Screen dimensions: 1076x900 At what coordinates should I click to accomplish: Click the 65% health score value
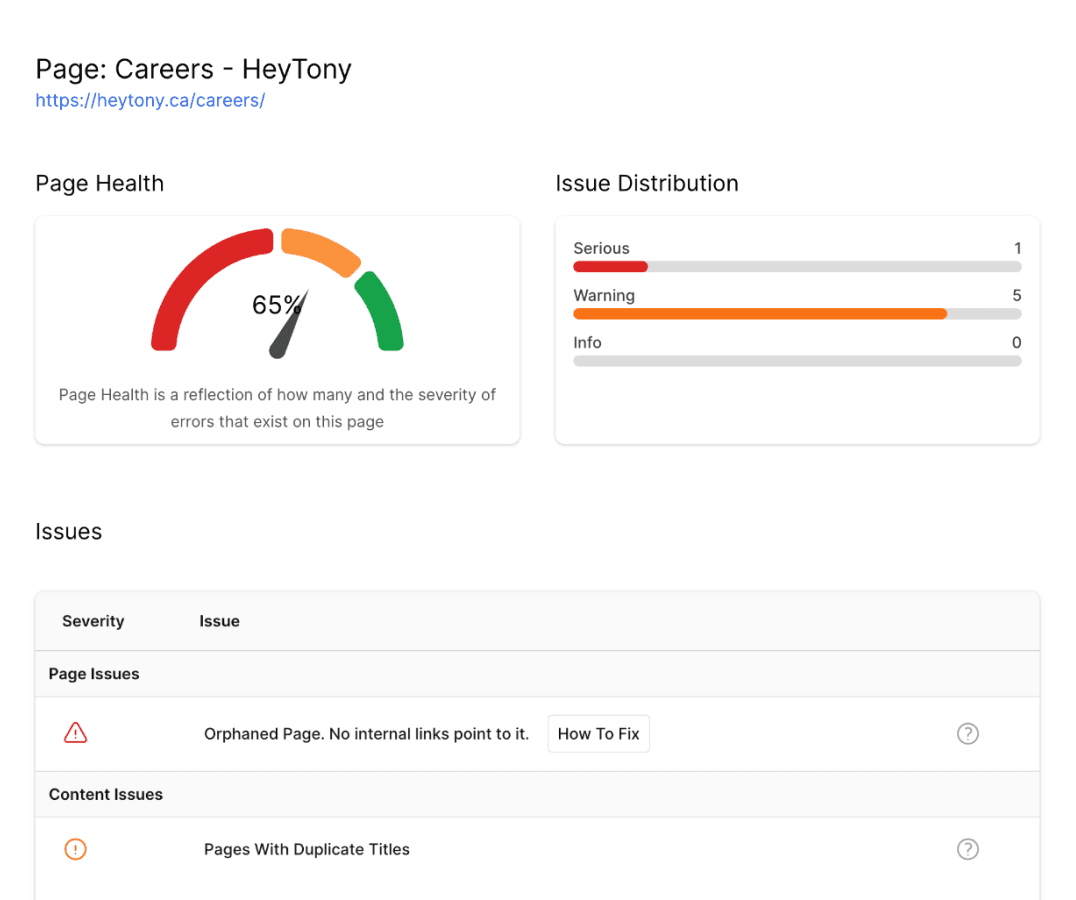coord(275,305)
